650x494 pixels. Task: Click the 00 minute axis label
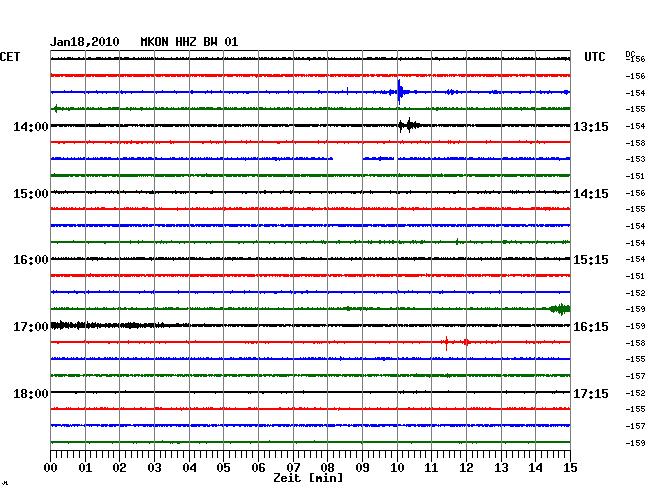[x=50, y=468]
